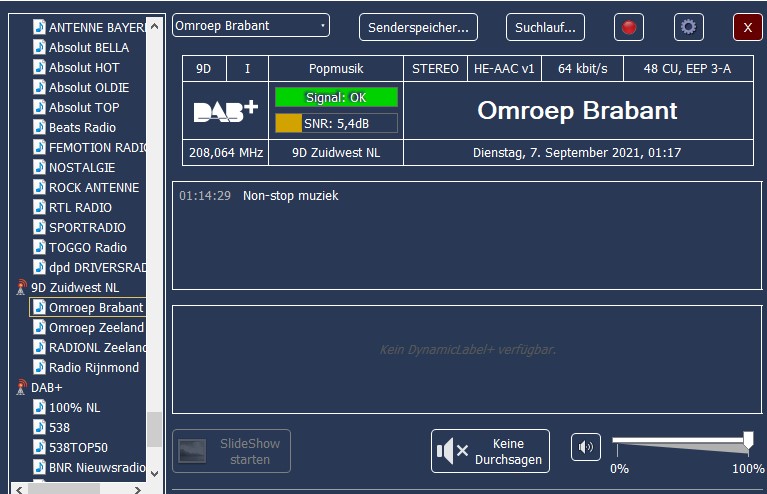
Task: Click the red record button icon
Action: (629, 27)
